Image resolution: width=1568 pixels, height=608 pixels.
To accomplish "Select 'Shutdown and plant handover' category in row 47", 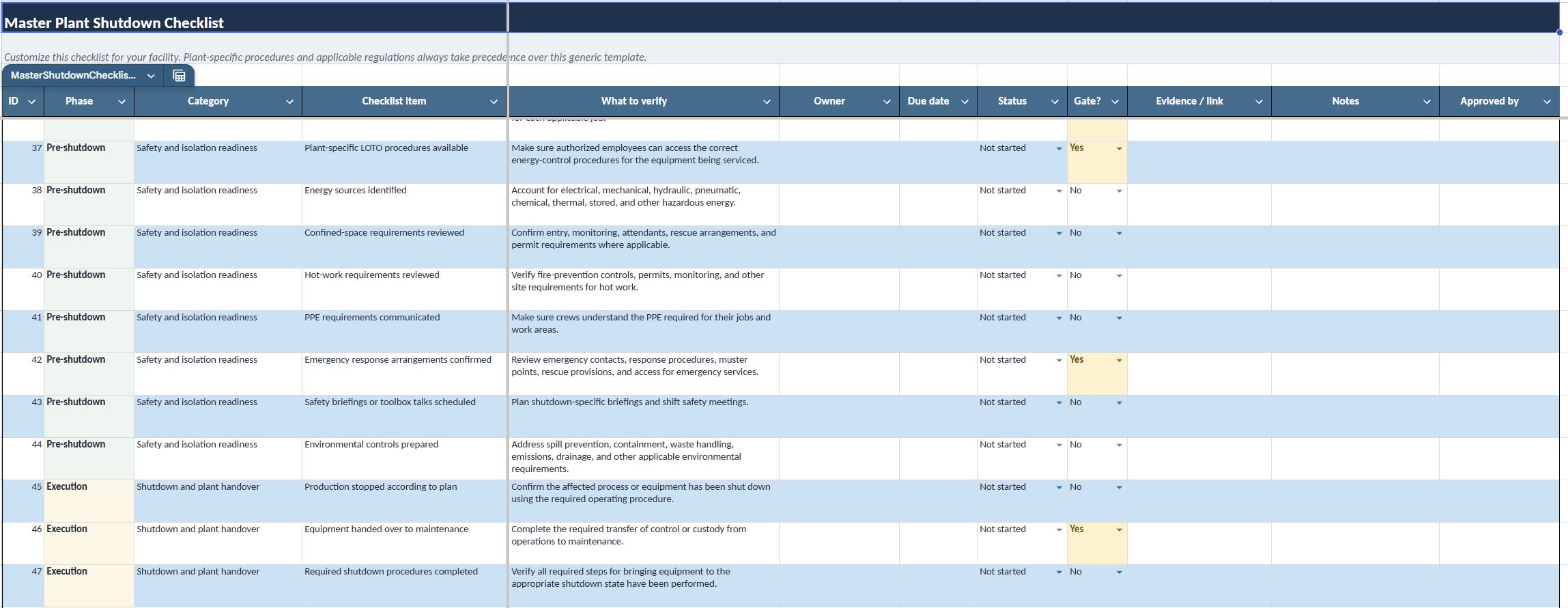I will [218, 586].
